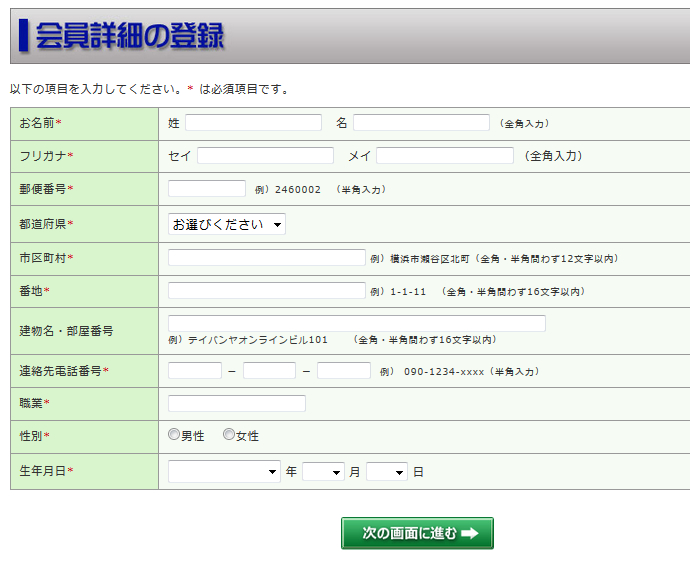Expand the birth day dropdown
690x562 pixels.
point(387,472)
